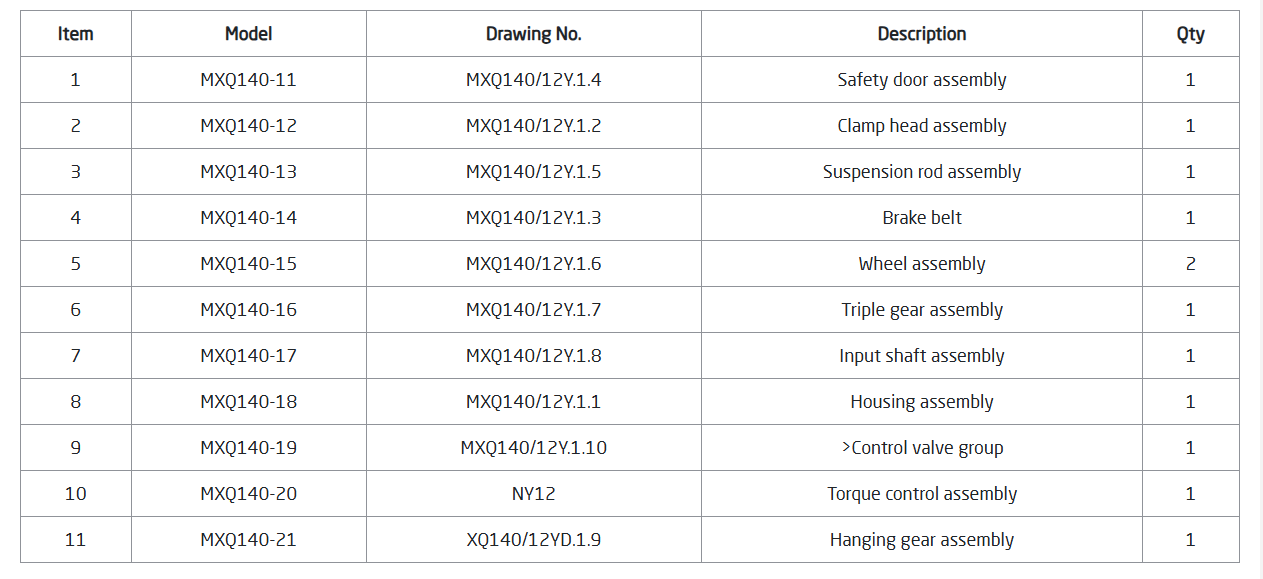The width and height of the screenshot is (1263, 579).
Task: Select the Suspension rod assembly cell
Action: pos(921,172)
